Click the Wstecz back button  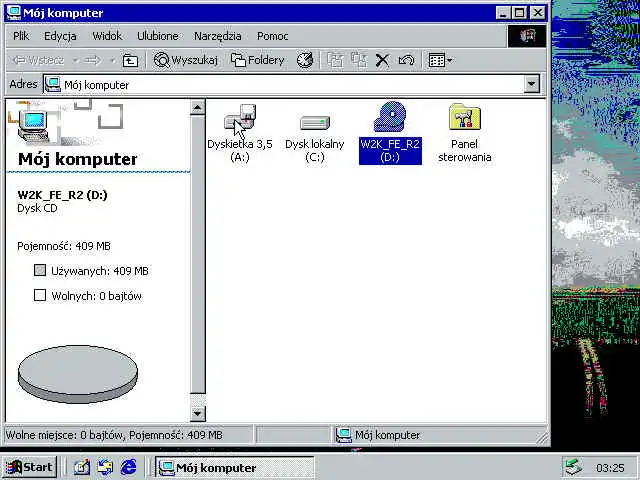coord(38,60)
